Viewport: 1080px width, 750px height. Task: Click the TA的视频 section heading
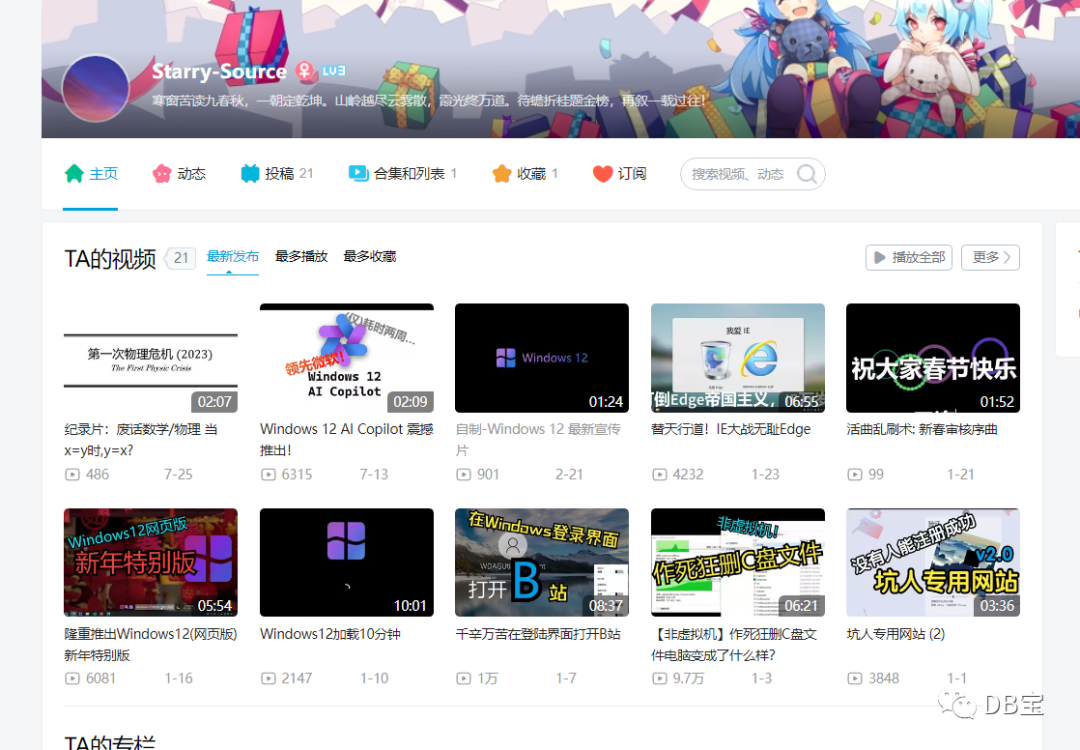click(110, 259)
